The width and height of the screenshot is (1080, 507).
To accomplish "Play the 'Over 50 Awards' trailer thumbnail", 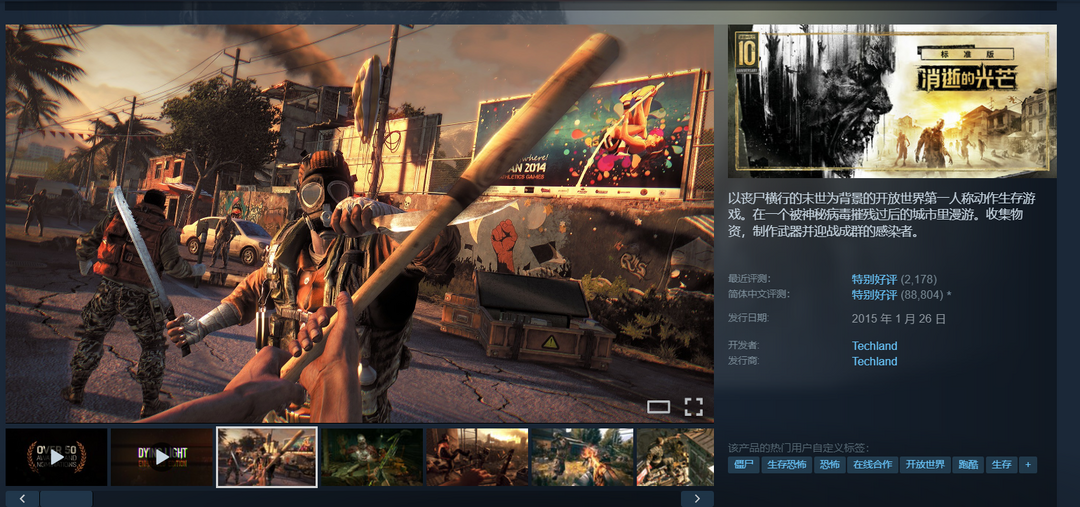I will [x=56, y=457].
